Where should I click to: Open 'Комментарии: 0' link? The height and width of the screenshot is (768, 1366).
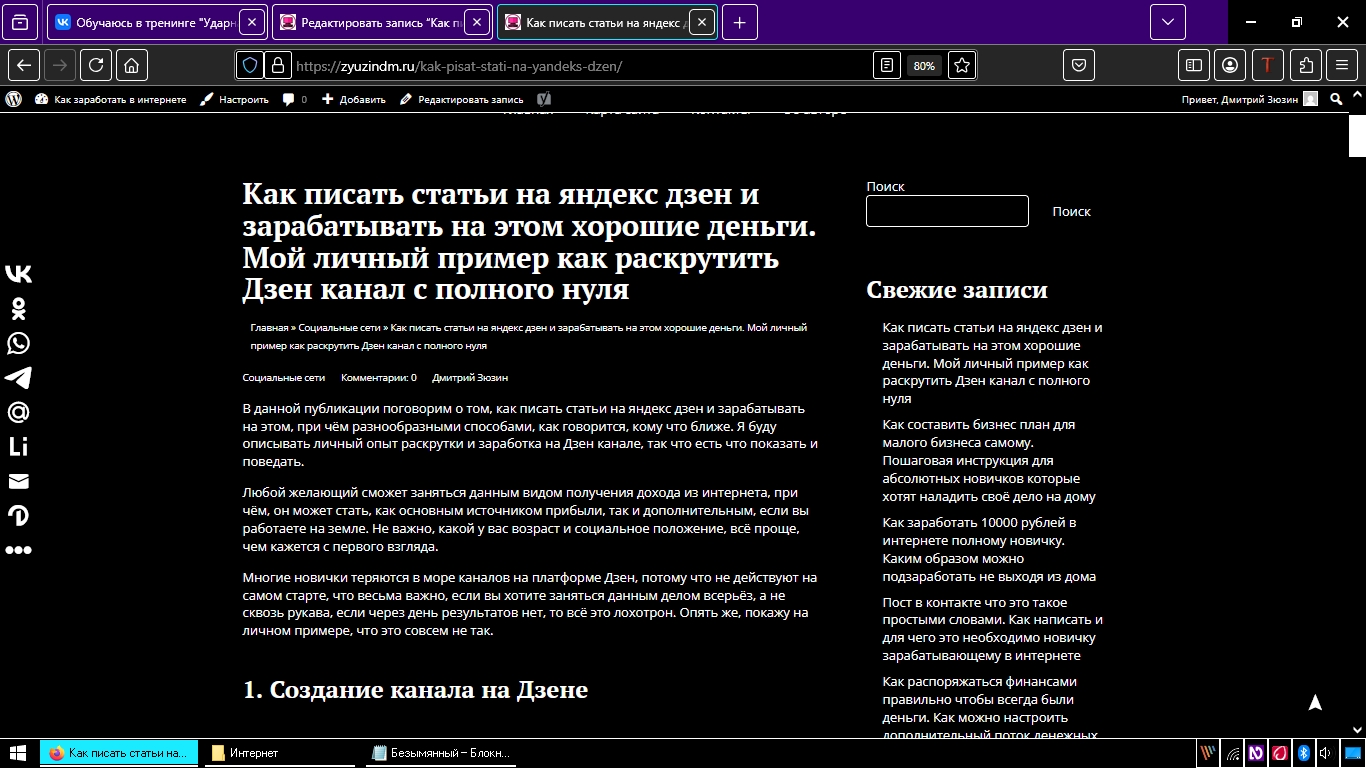[x=379, y=378]
